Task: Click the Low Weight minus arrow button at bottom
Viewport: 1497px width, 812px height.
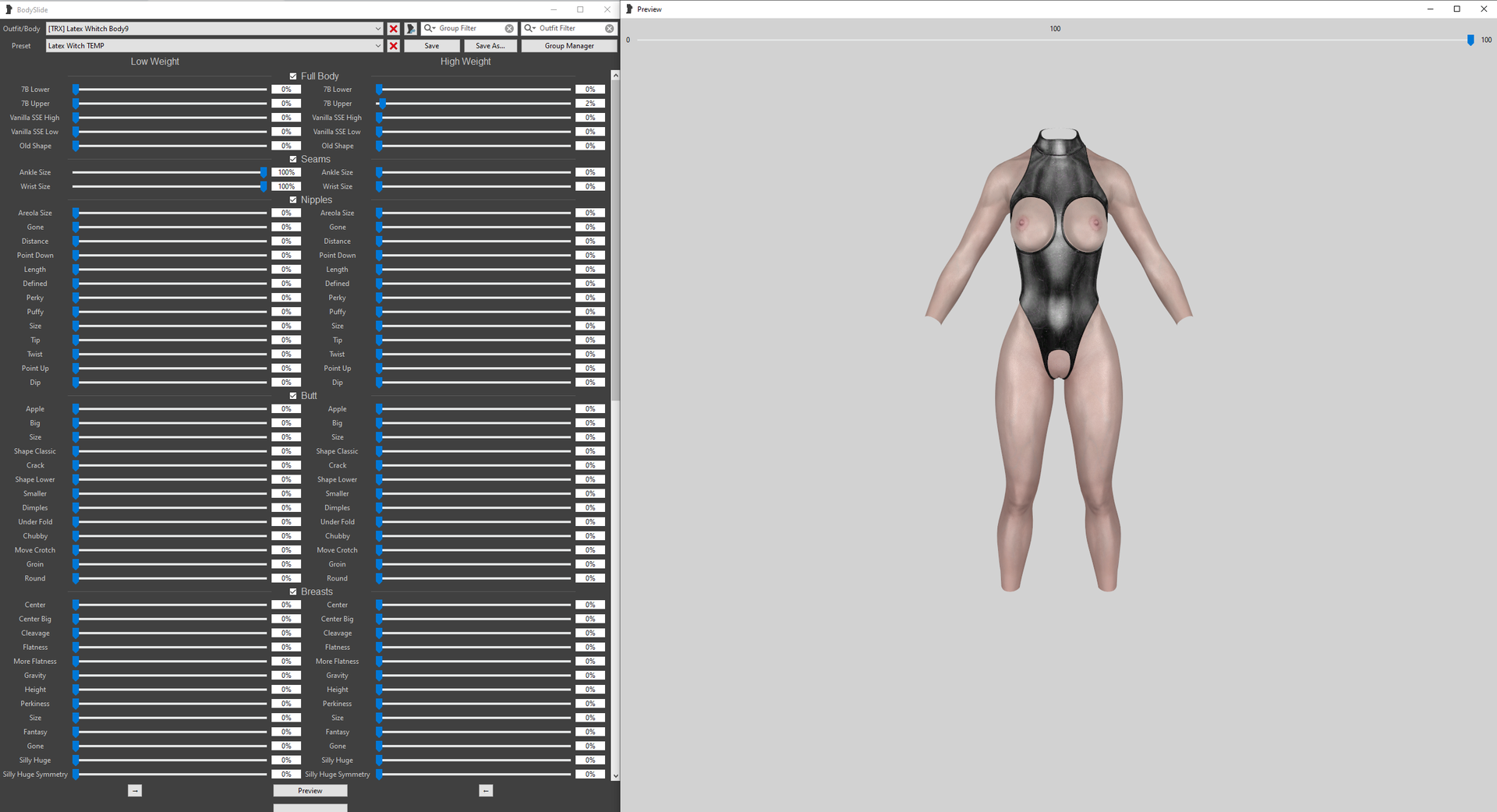Action: (135, 791)
